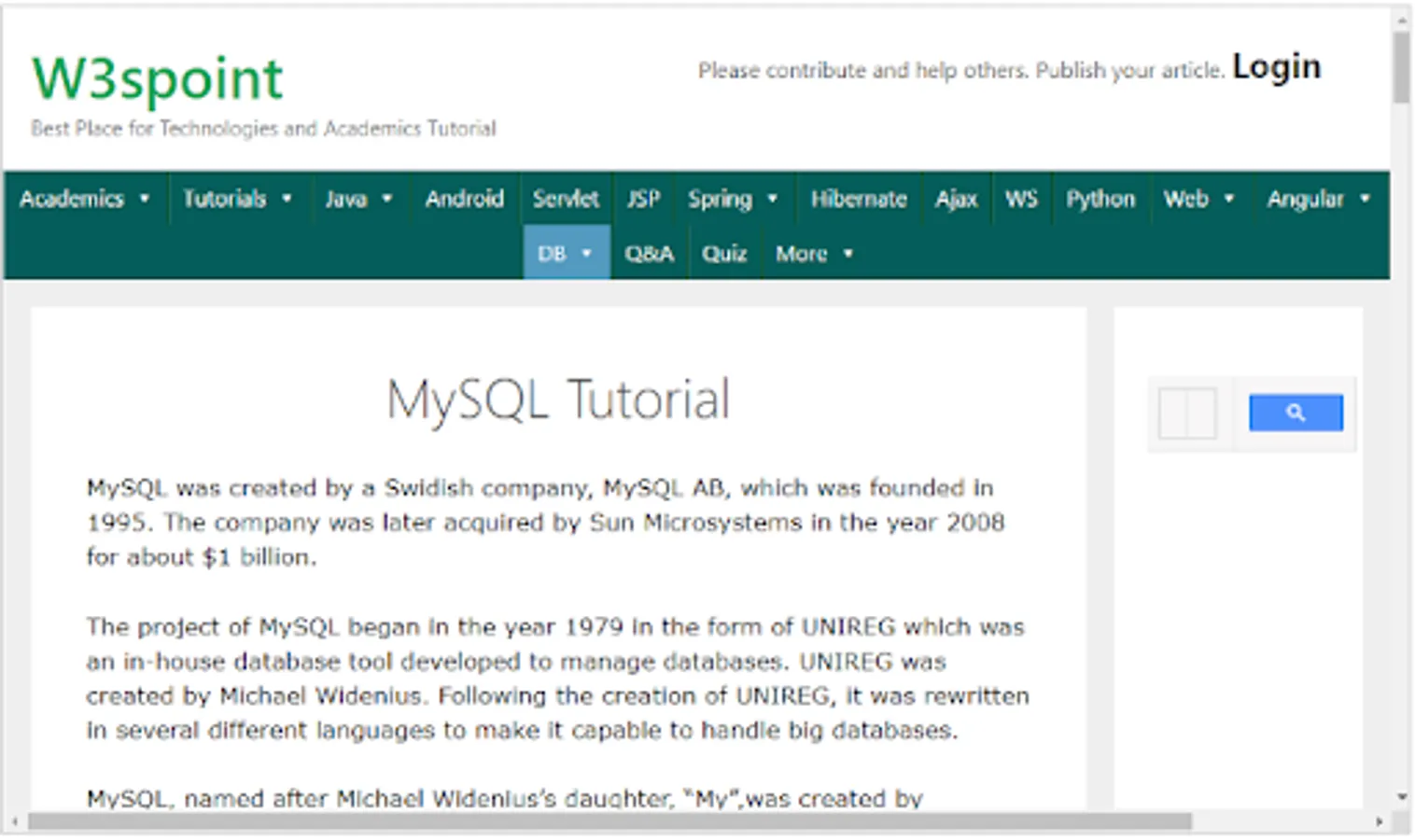Click into the sidebar search input field
This screenshot has width=1415, height=840.
coord(1187,413)
